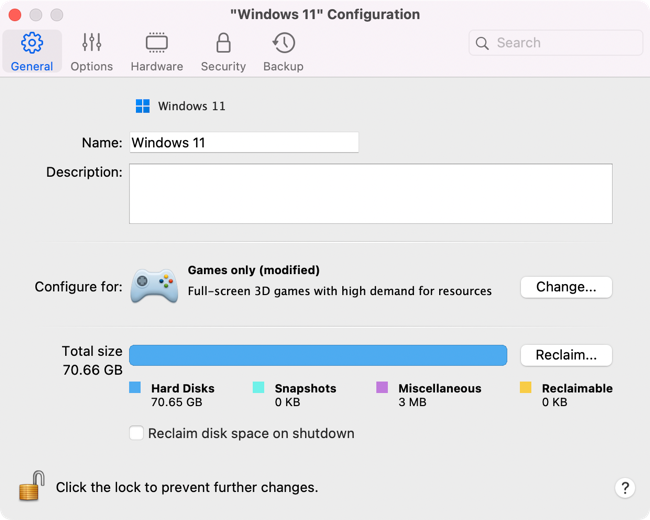
Task: Click the game controller icon
Action: point(154,286)
